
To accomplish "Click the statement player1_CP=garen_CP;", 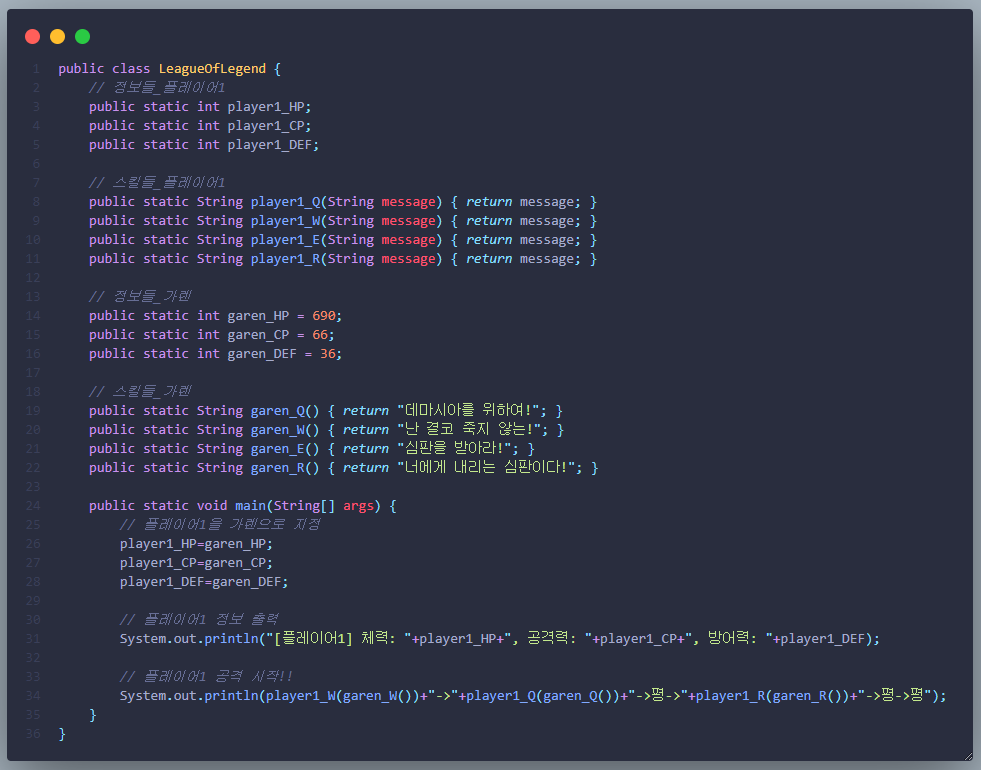I will click(196, 563).
